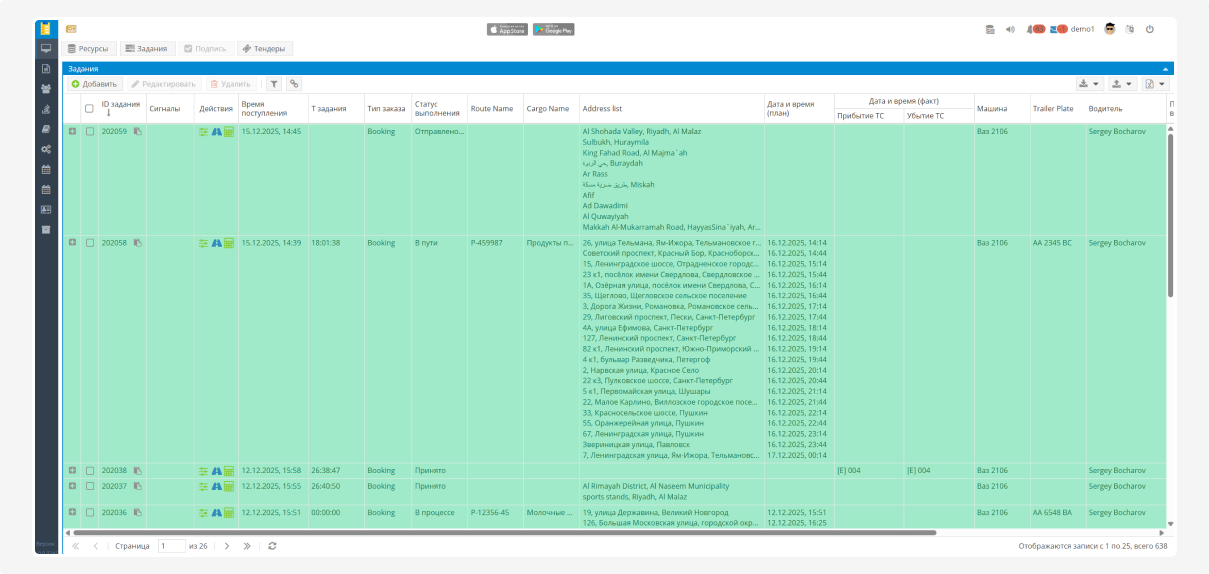
Task: Click the refresh icon in pagination bar
Action: pos(272,546)
